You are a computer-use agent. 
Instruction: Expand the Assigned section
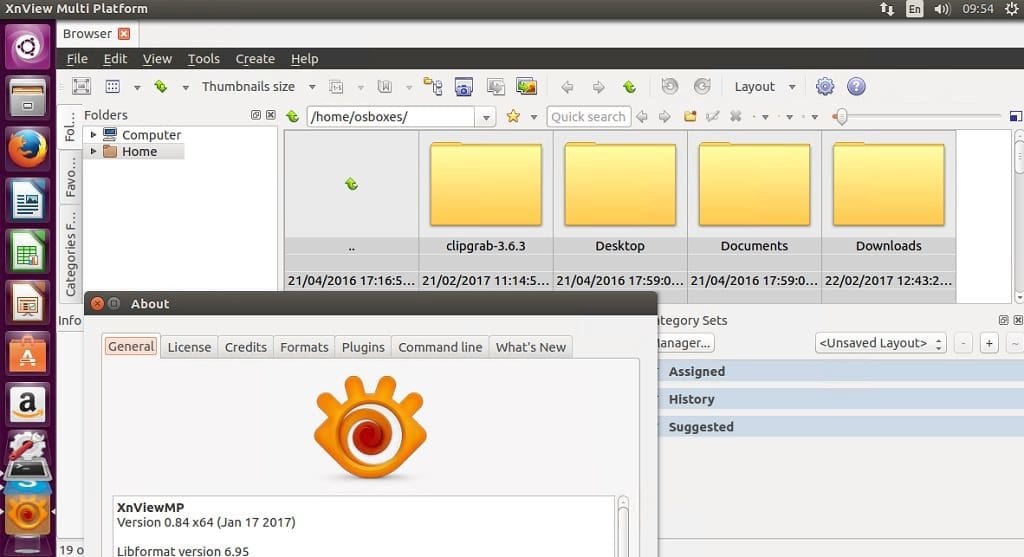[842, 371]
